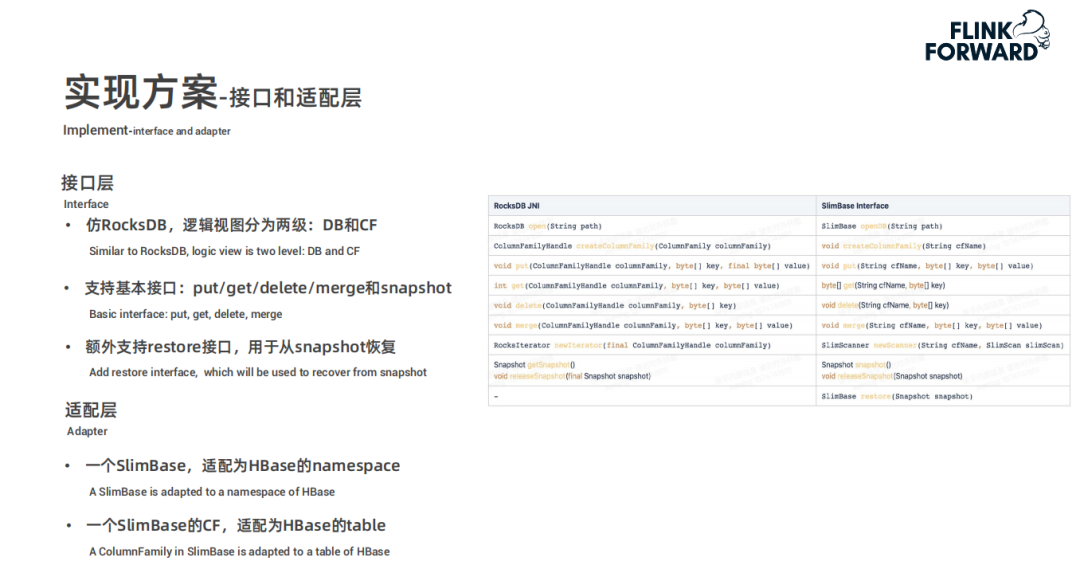Screen dimensions: 1080x573
Task: Click the SlimBase void merge row cell
Action: pyautogui.click(x=943, y=325)
